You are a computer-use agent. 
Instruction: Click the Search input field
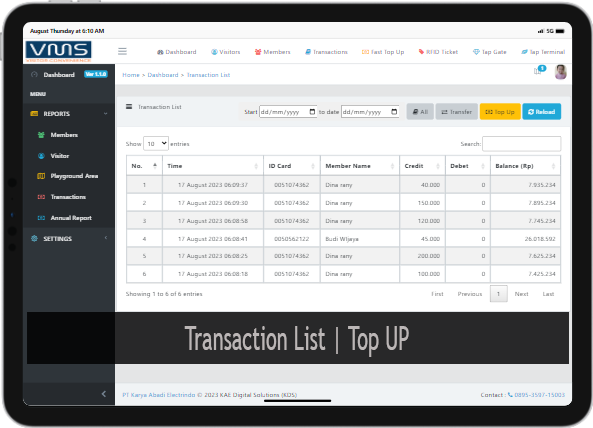click(522, 144)
